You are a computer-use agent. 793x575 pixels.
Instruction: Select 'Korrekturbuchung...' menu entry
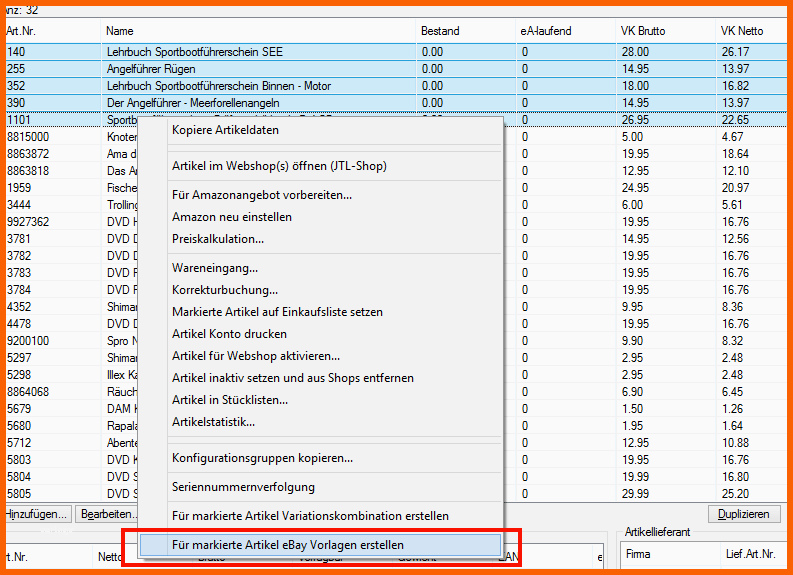pyautogui.click(x=320, y=290)
